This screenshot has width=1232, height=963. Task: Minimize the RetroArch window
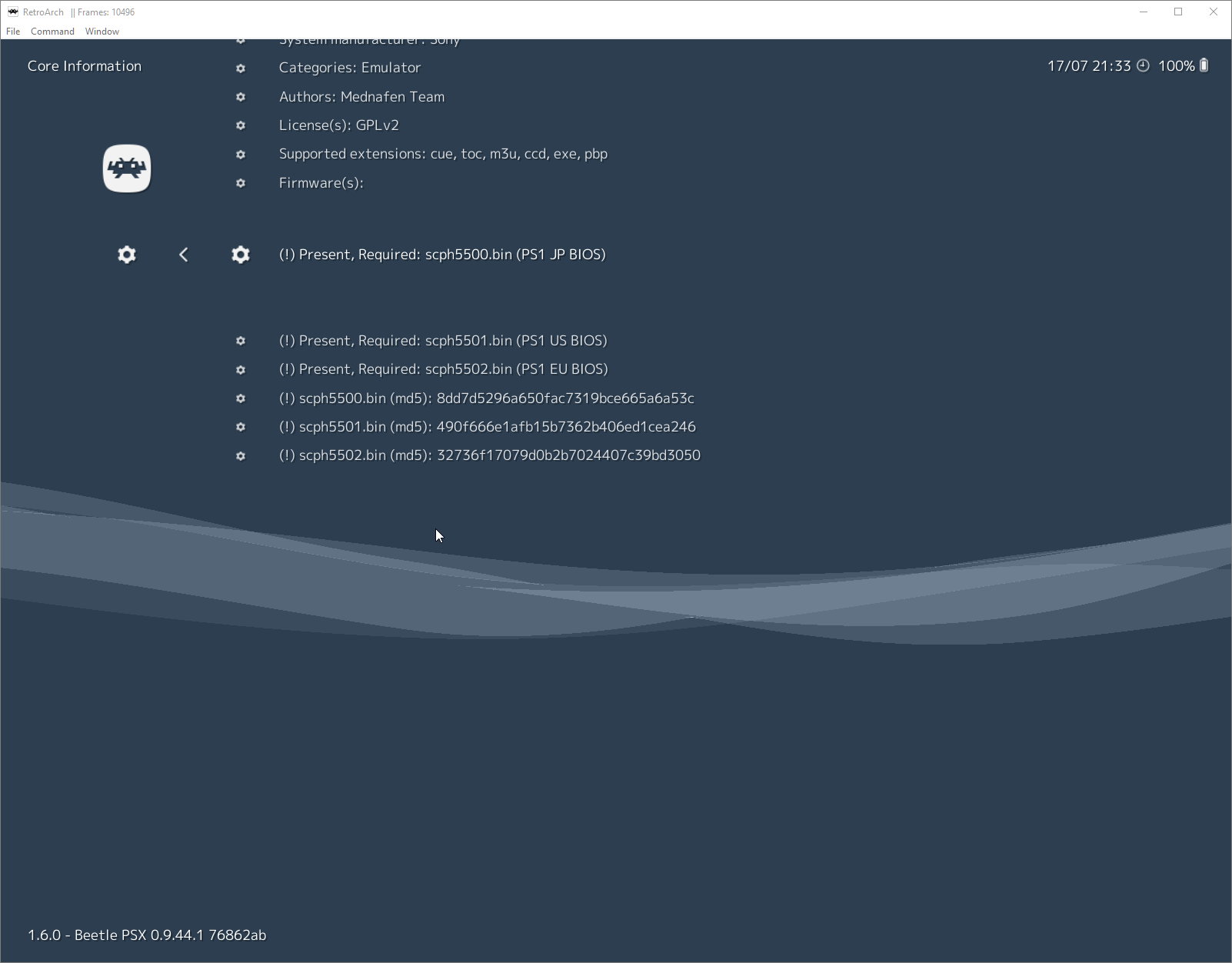point(1144,12)
